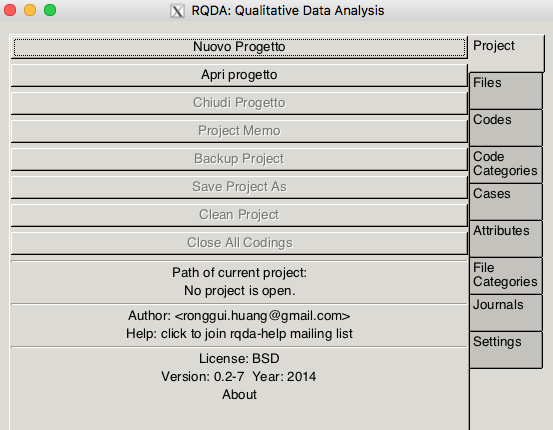
Task: Minimize the window with yellow button
Action: coord(30,10)
